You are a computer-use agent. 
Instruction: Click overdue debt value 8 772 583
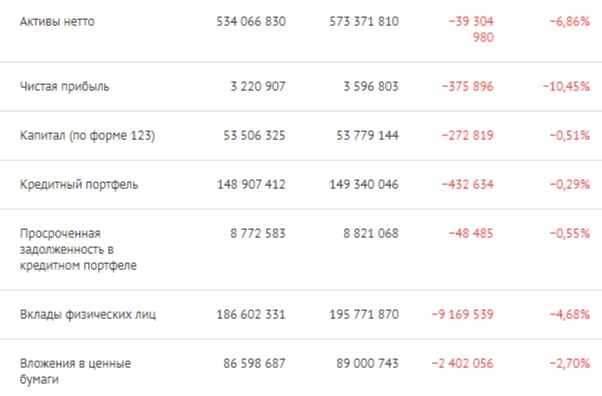tap(258, 234)
